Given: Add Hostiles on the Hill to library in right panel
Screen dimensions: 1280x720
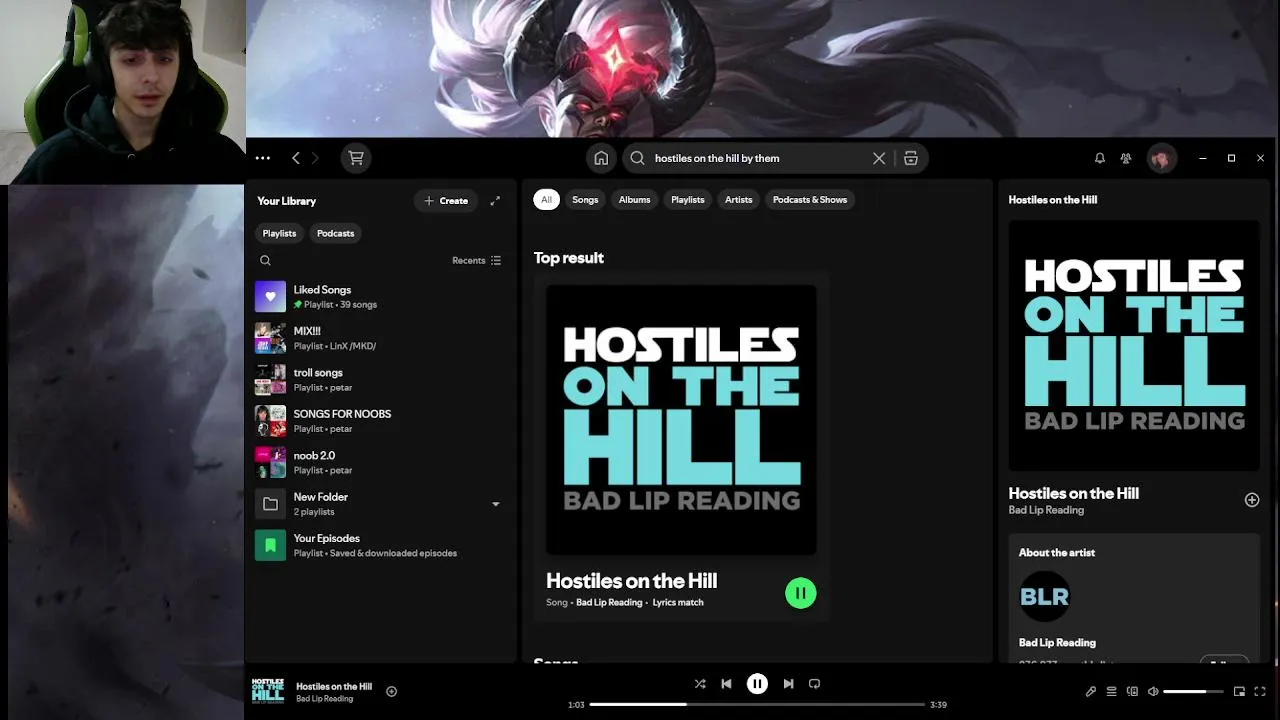Looking at the screenshot, I should click(x=1252, y=500).
